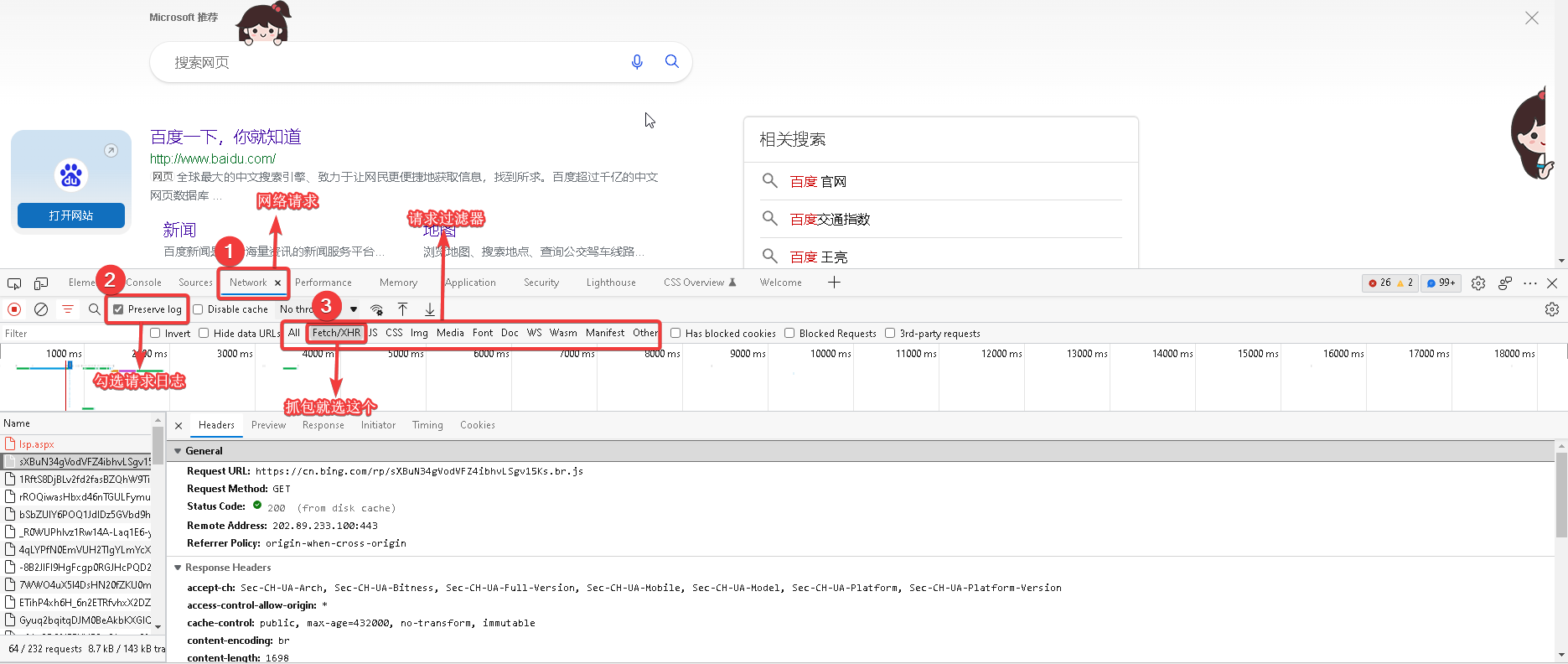This screenshot has height=664, width=1568.
Task: Open the Application tab
Action: [470, 283]
